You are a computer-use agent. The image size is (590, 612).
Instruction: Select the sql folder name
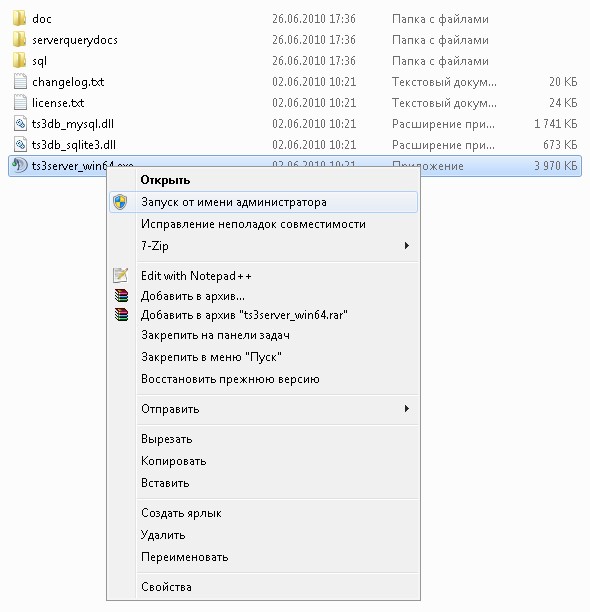39,61
